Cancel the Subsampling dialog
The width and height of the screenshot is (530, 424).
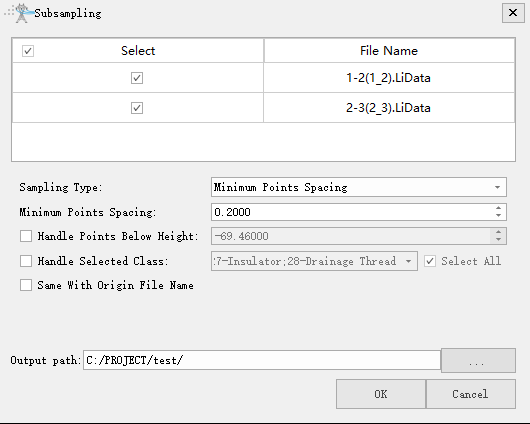[x=471, y=394]
